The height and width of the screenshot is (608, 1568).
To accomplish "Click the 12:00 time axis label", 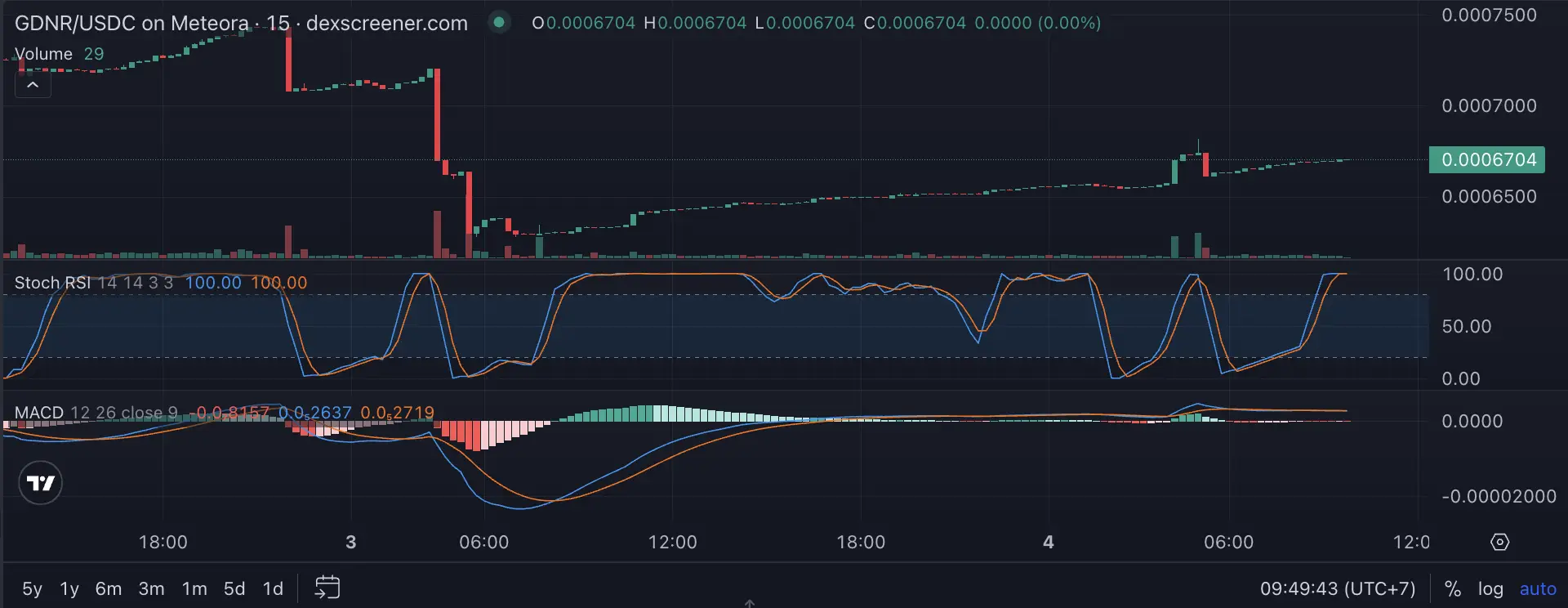I will click(672, 542).
